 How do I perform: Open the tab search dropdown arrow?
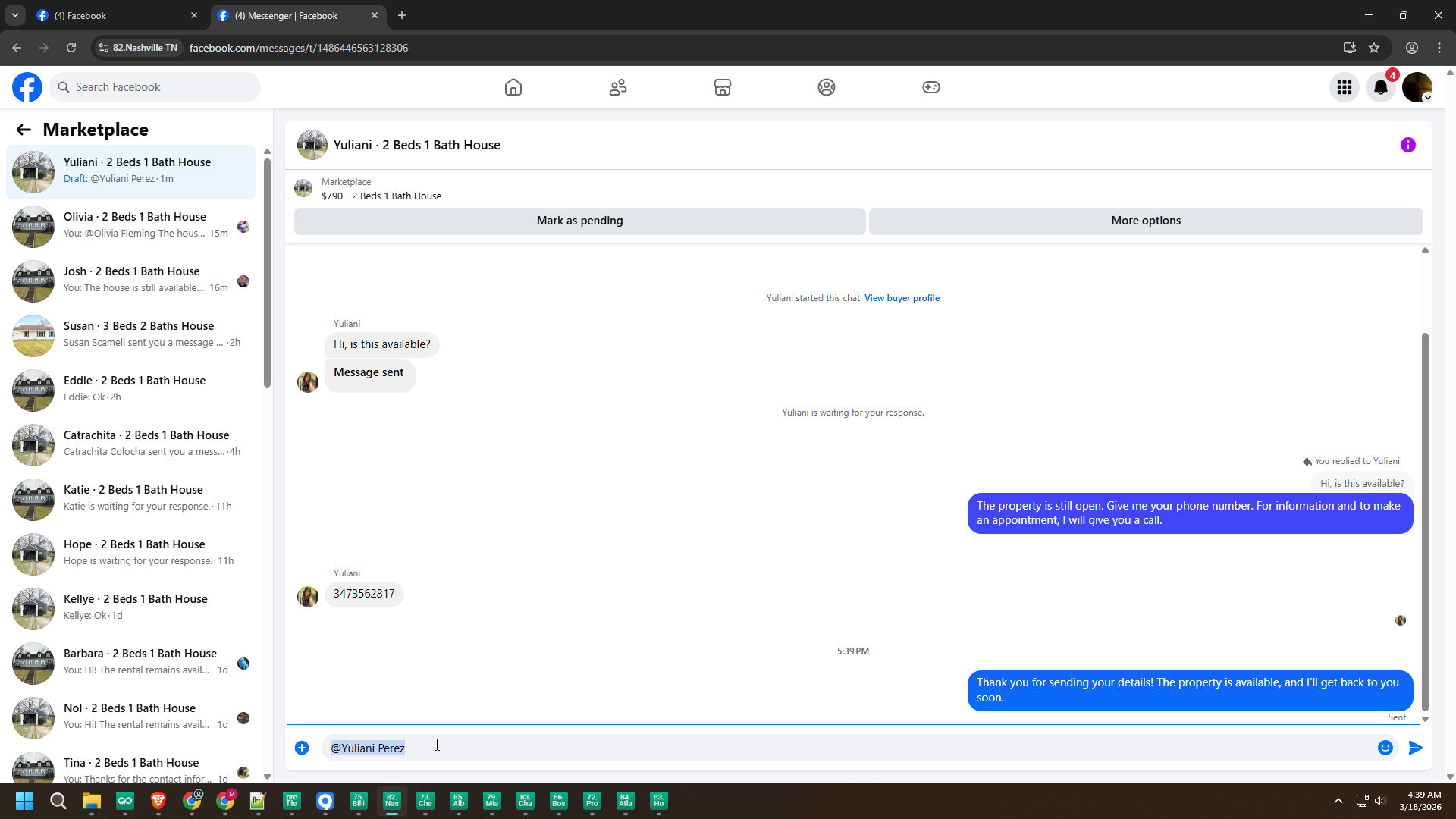14,15
